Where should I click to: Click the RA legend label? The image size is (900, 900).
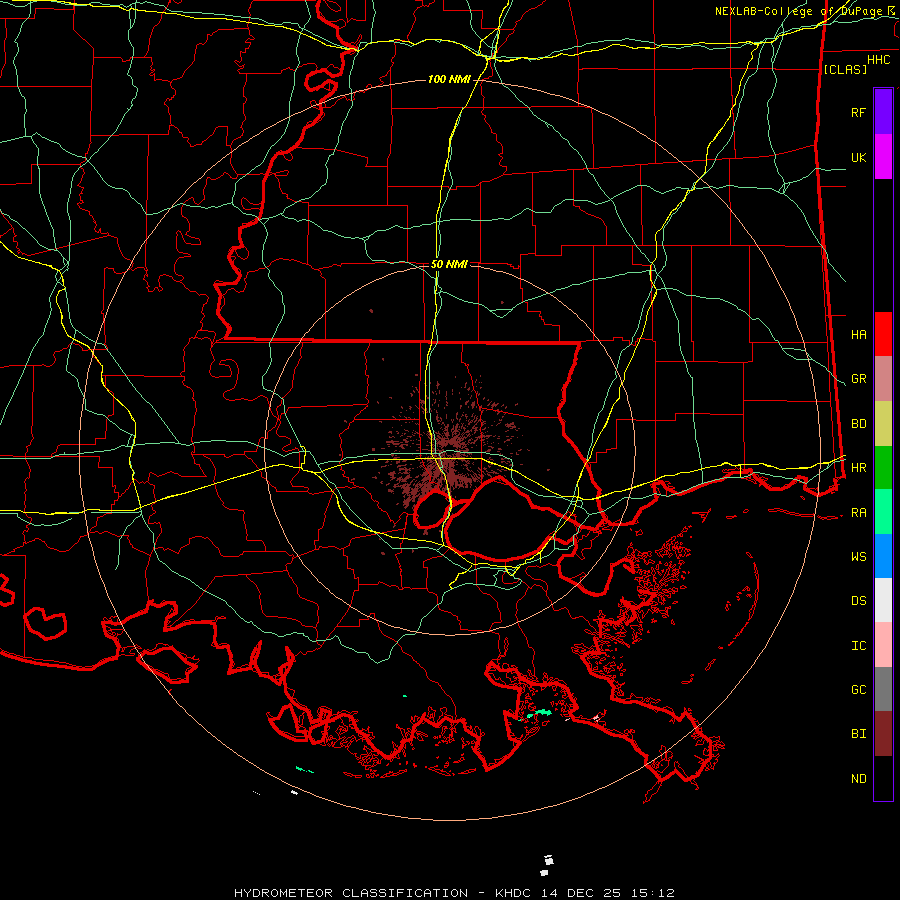pyautogui.click(x=858, y=513)
